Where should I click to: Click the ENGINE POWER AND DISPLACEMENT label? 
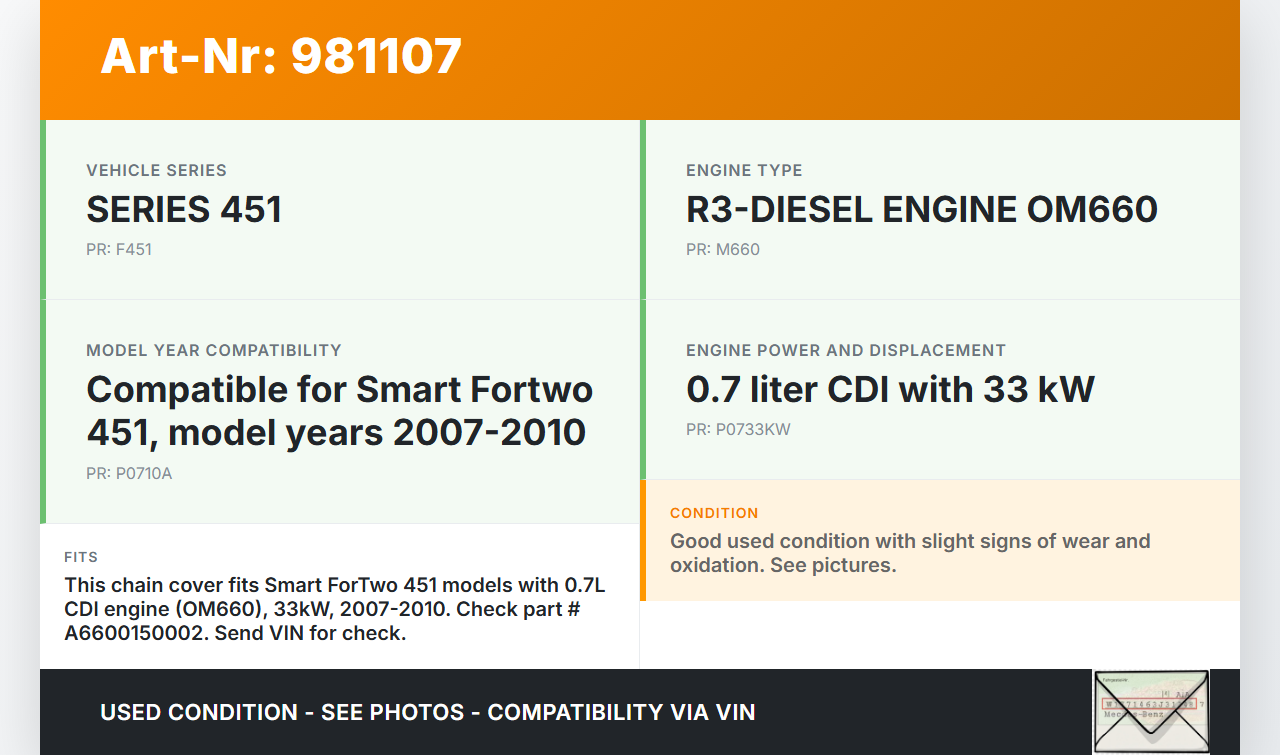pos(846,350)
